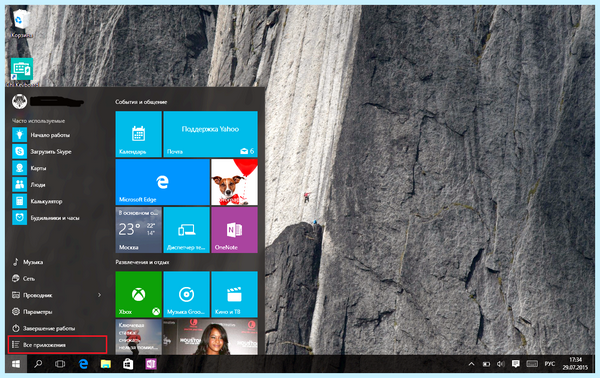The height and width of the screenshot is (378, 600).
Task: Open the Store from the taskbar
Action: click(128, 364)
